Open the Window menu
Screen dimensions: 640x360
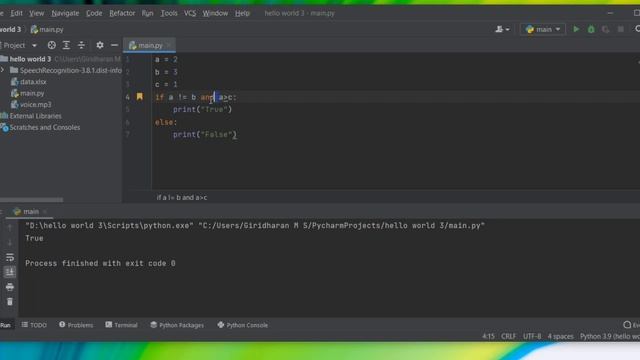pyautogui.click(x=215, y=13)
